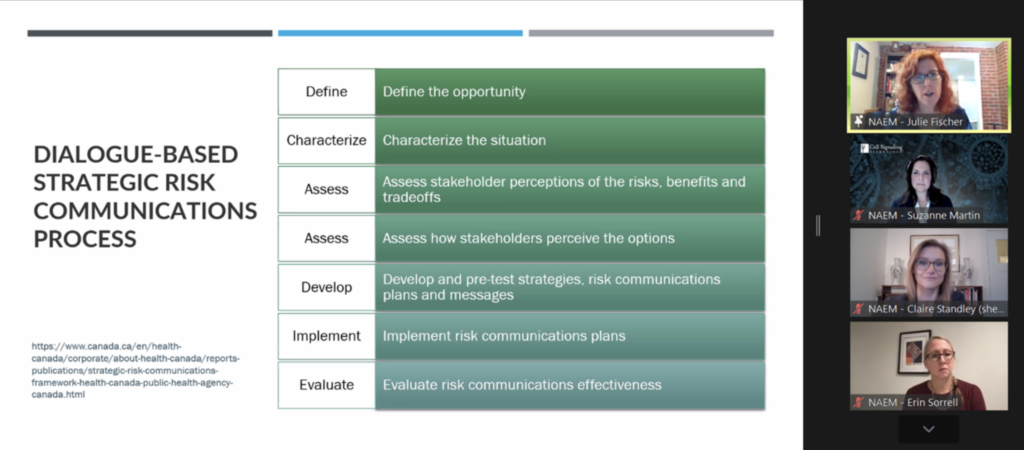Screen dimensions: 1024x450
Task: Click the Develop step label
Action: point(326,287)
